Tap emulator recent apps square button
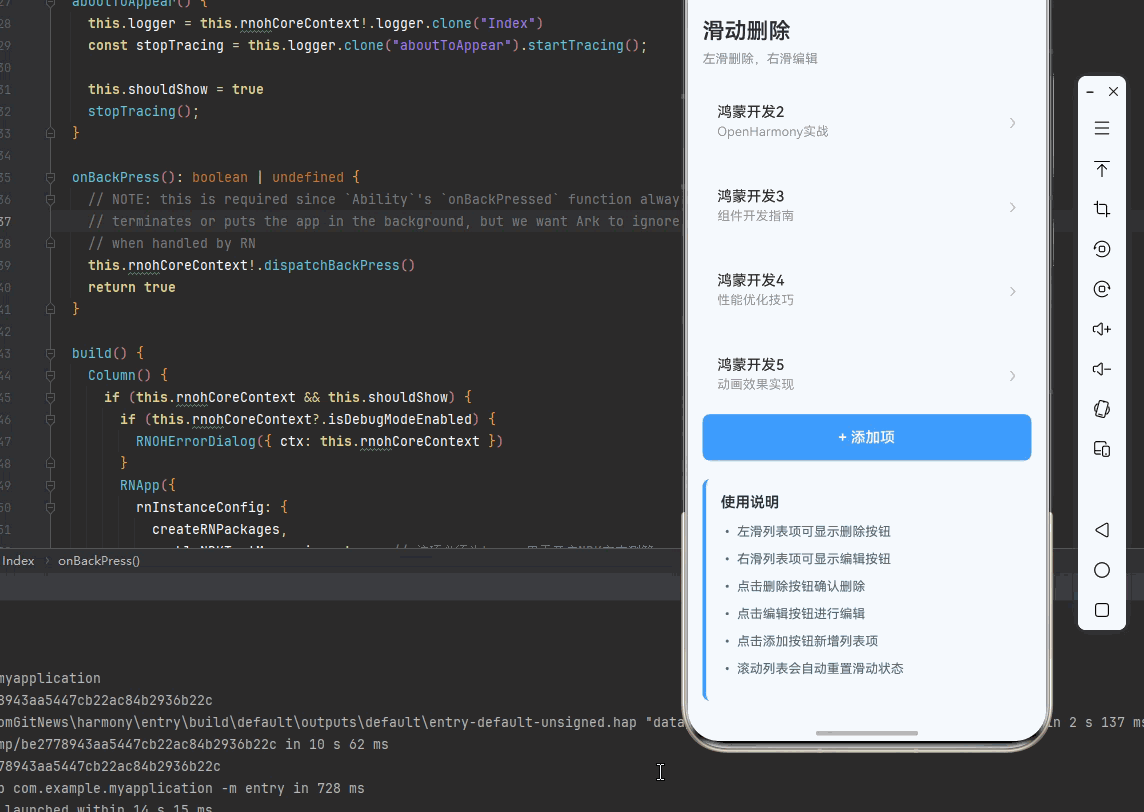 pyautogui.click(x=1102, y=610)
